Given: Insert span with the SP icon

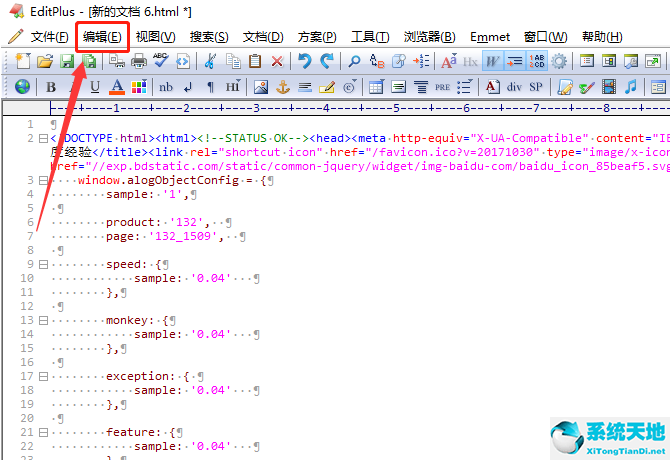Looking at the screenshot, I should click(x=535, y=87).
